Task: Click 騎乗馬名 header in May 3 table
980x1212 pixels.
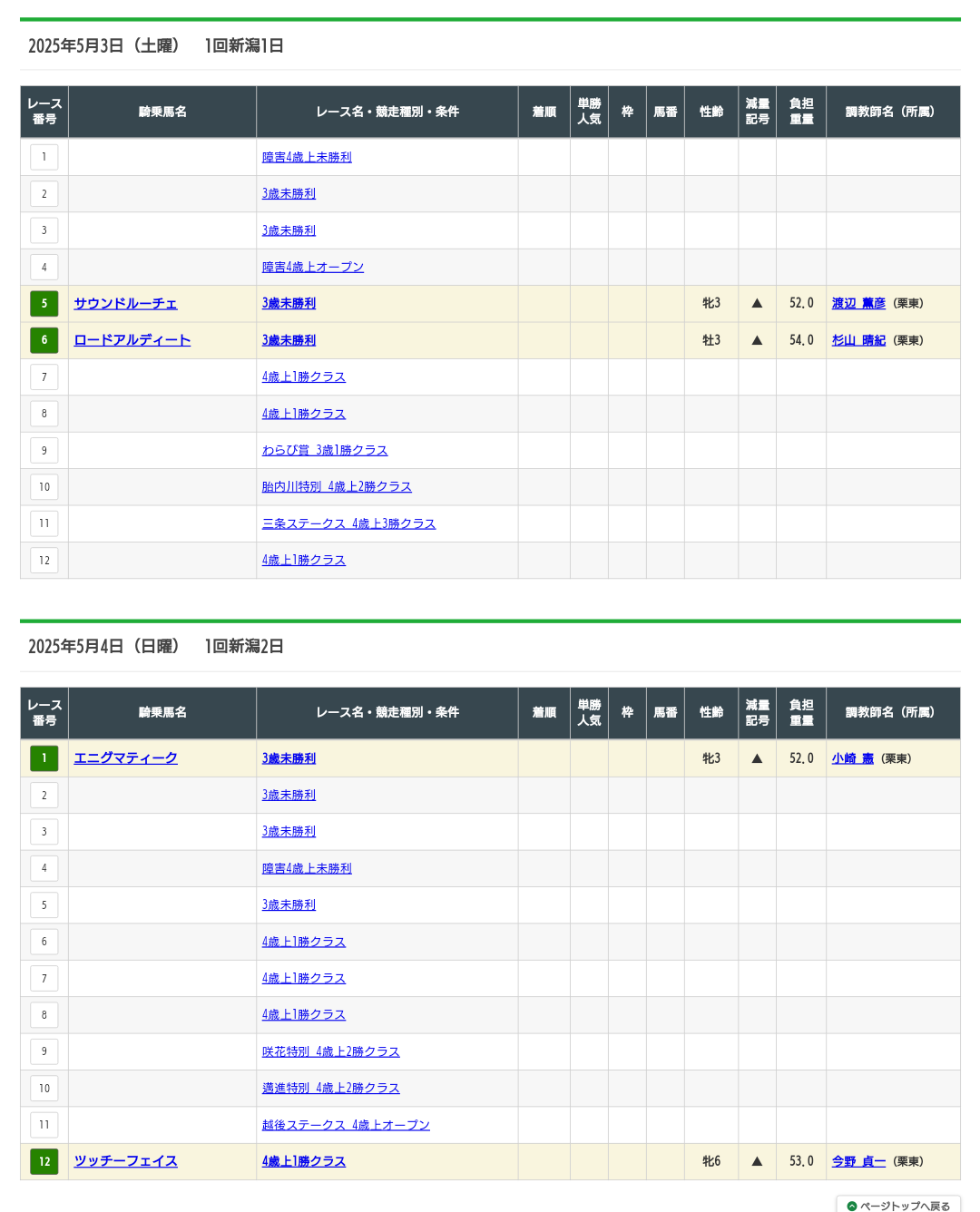Action: tap(162, 112)
